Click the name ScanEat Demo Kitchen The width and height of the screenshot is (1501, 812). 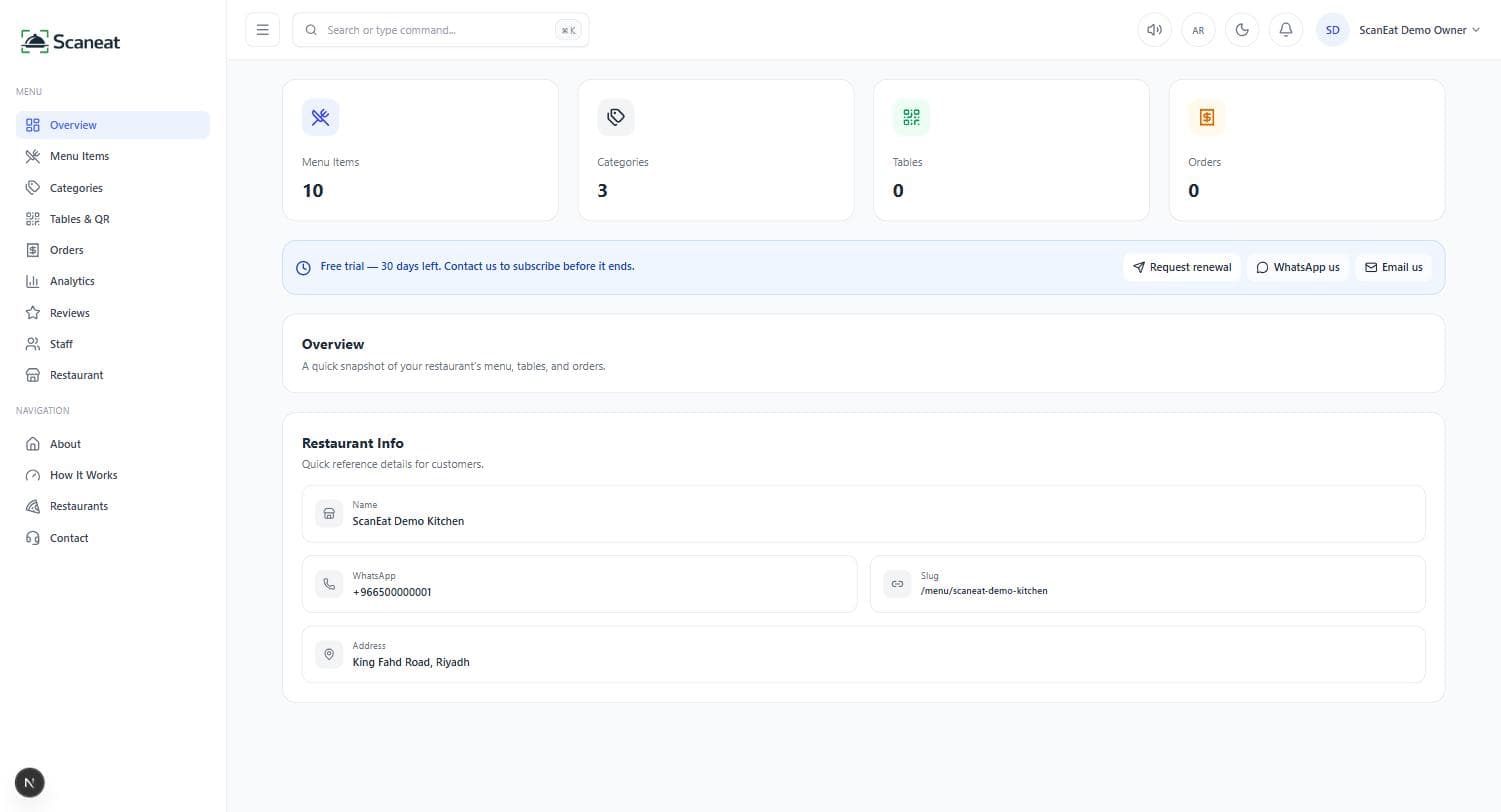coord(408,521)
